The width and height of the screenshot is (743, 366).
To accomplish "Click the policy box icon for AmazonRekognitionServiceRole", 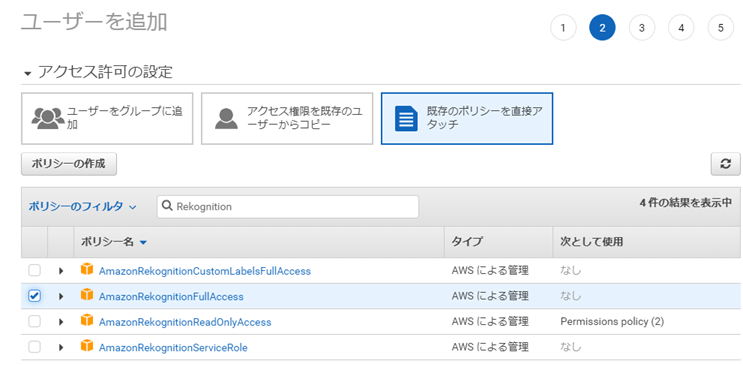I will click(87, 347).
